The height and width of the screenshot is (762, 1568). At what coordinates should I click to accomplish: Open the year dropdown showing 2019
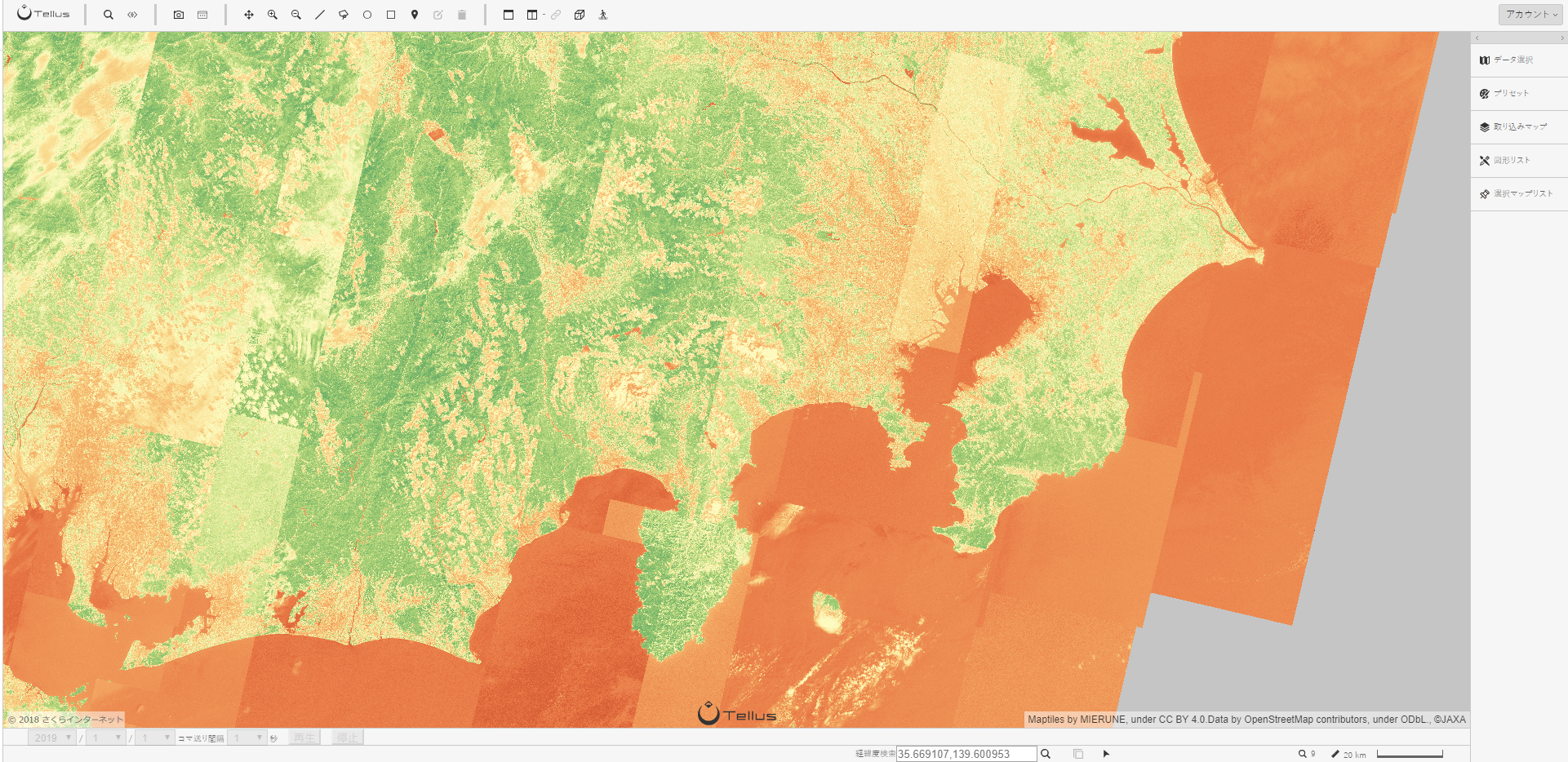click(52, 738)
